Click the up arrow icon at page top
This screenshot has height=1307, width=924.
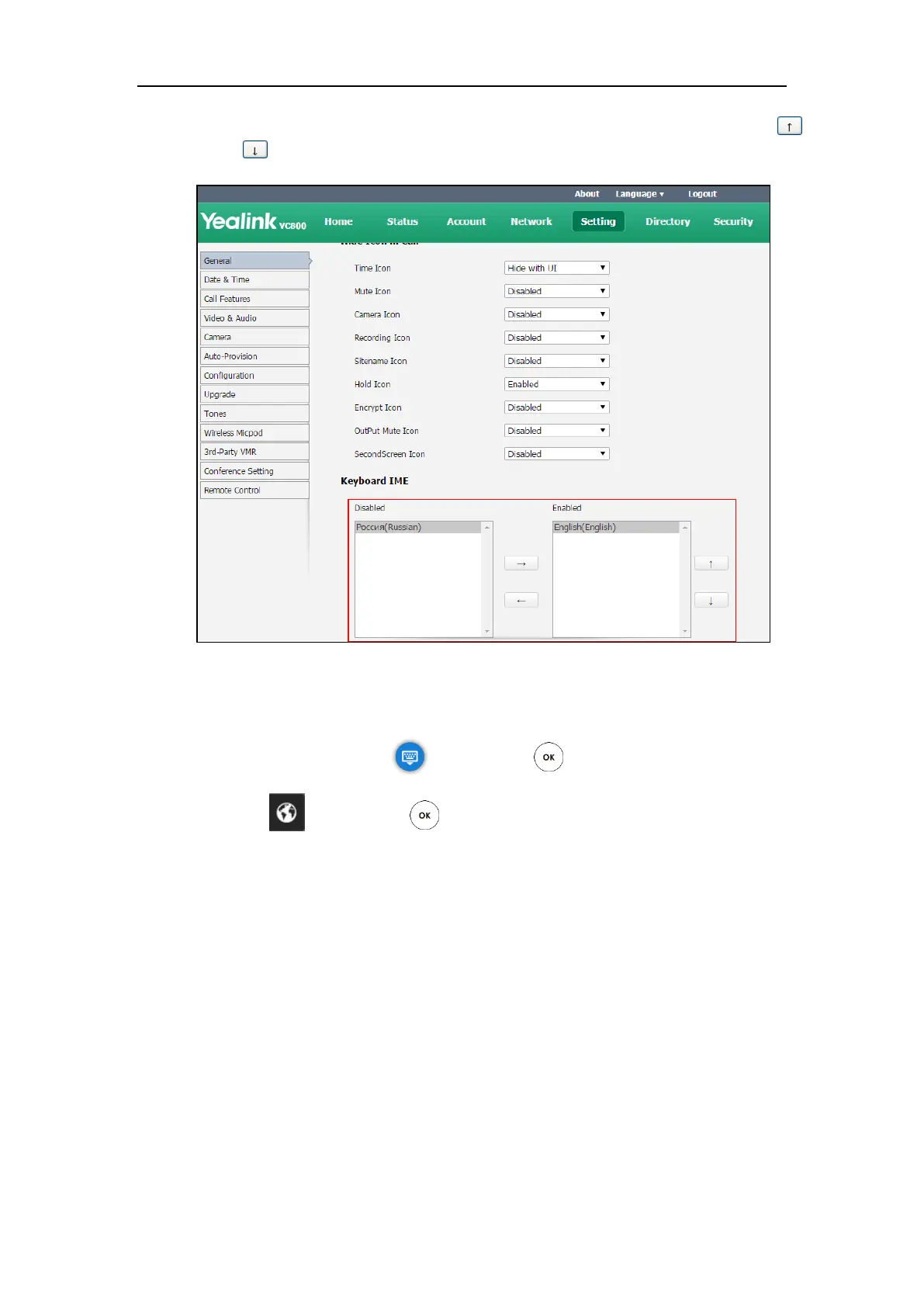(x=790, y=126)
